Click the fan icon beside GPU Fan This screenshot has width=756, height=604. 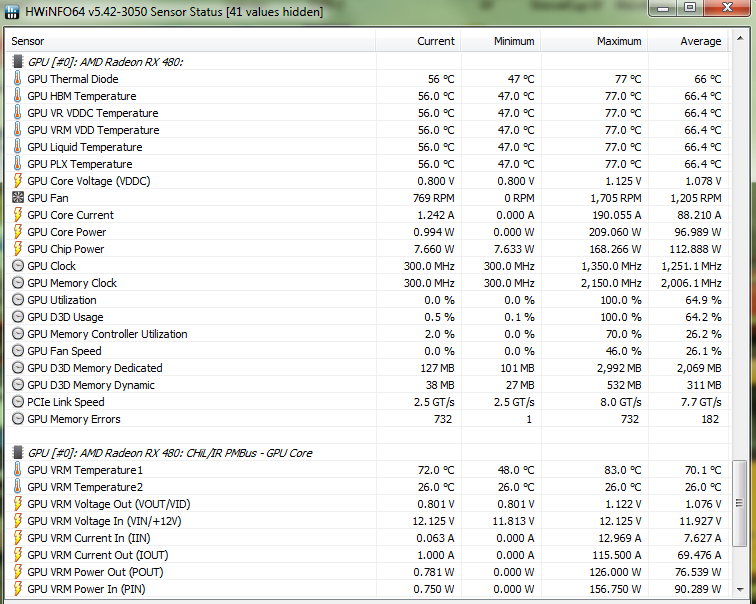click(x=18, y=197)
